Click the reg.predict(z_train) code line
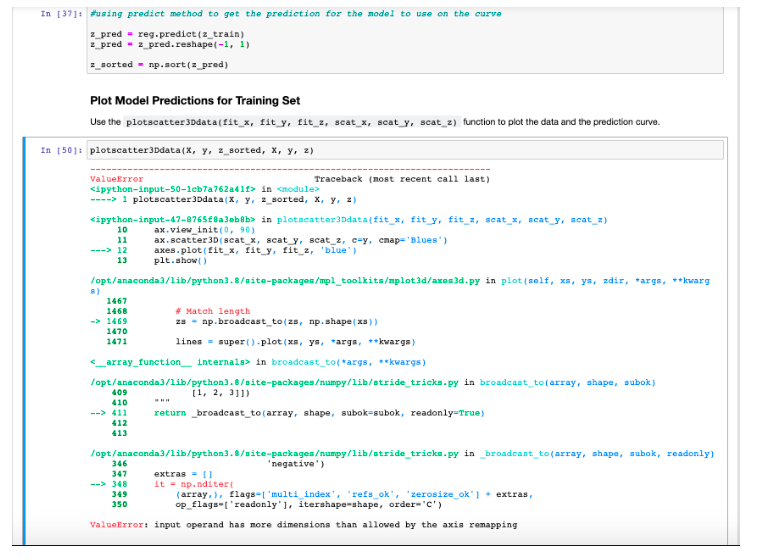759x560 pixels. (167, 34)
